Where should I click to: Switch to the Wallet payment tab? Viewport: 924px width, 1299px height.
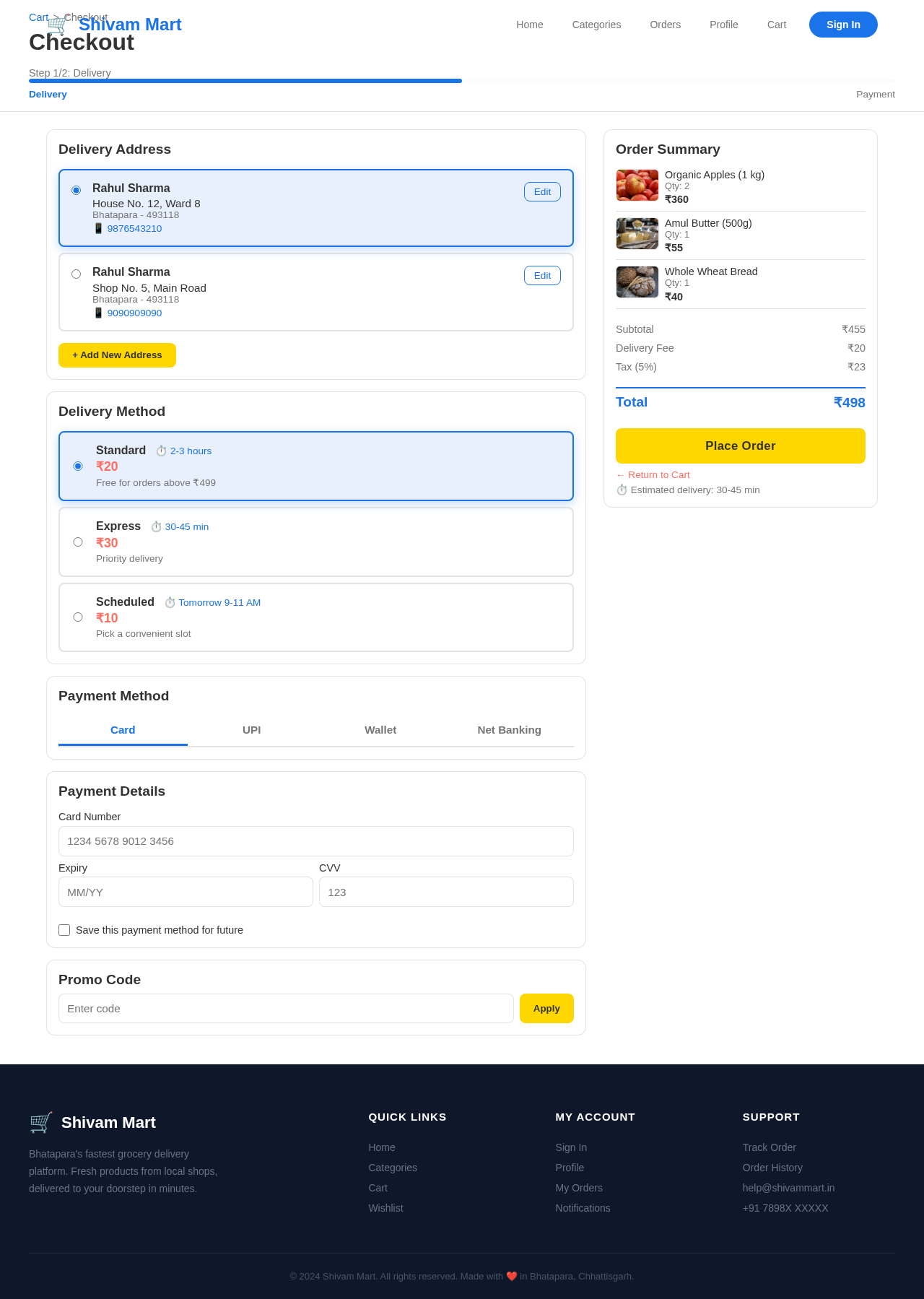380,730
